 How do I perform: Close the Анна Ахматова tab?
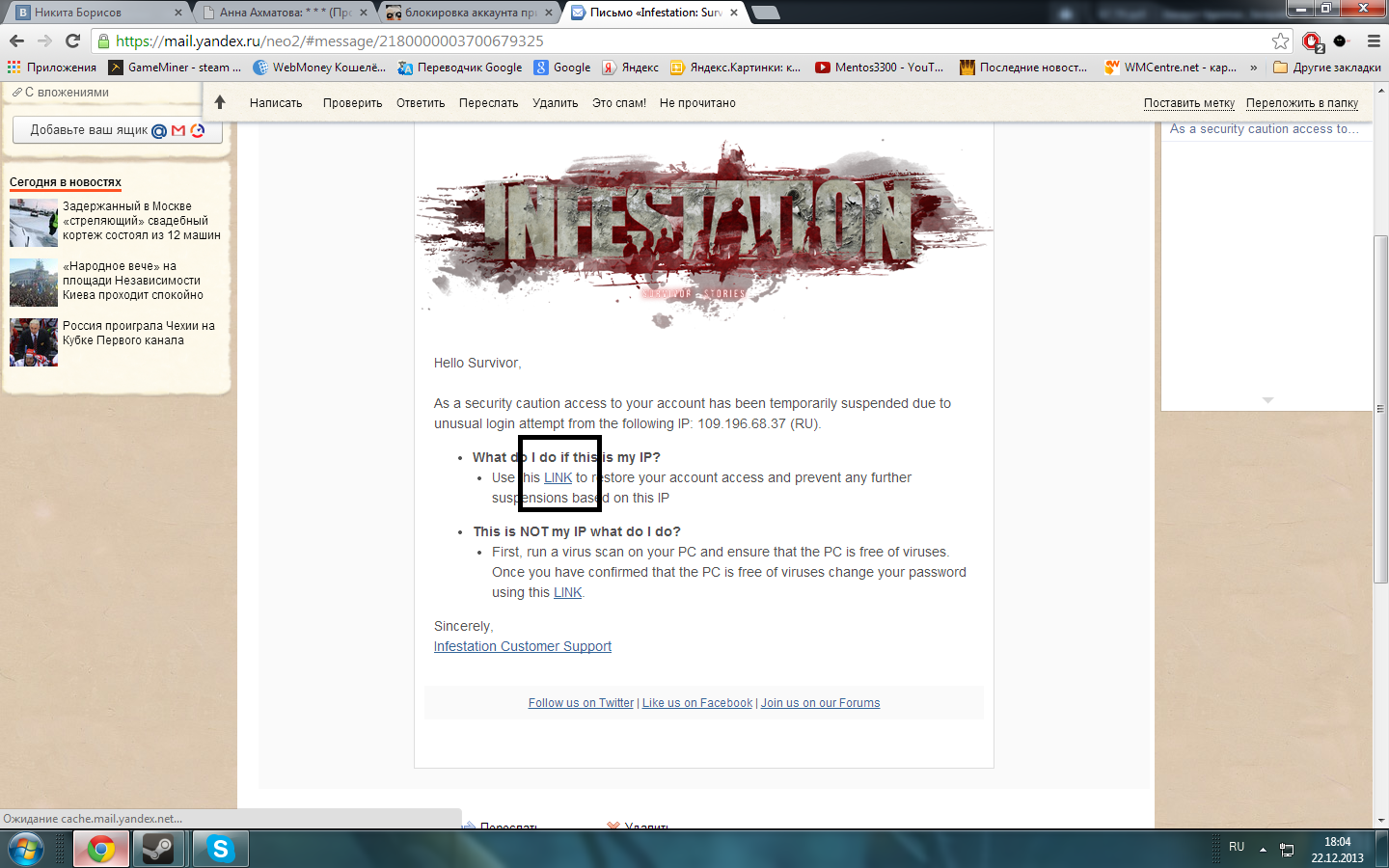[364, 13]
